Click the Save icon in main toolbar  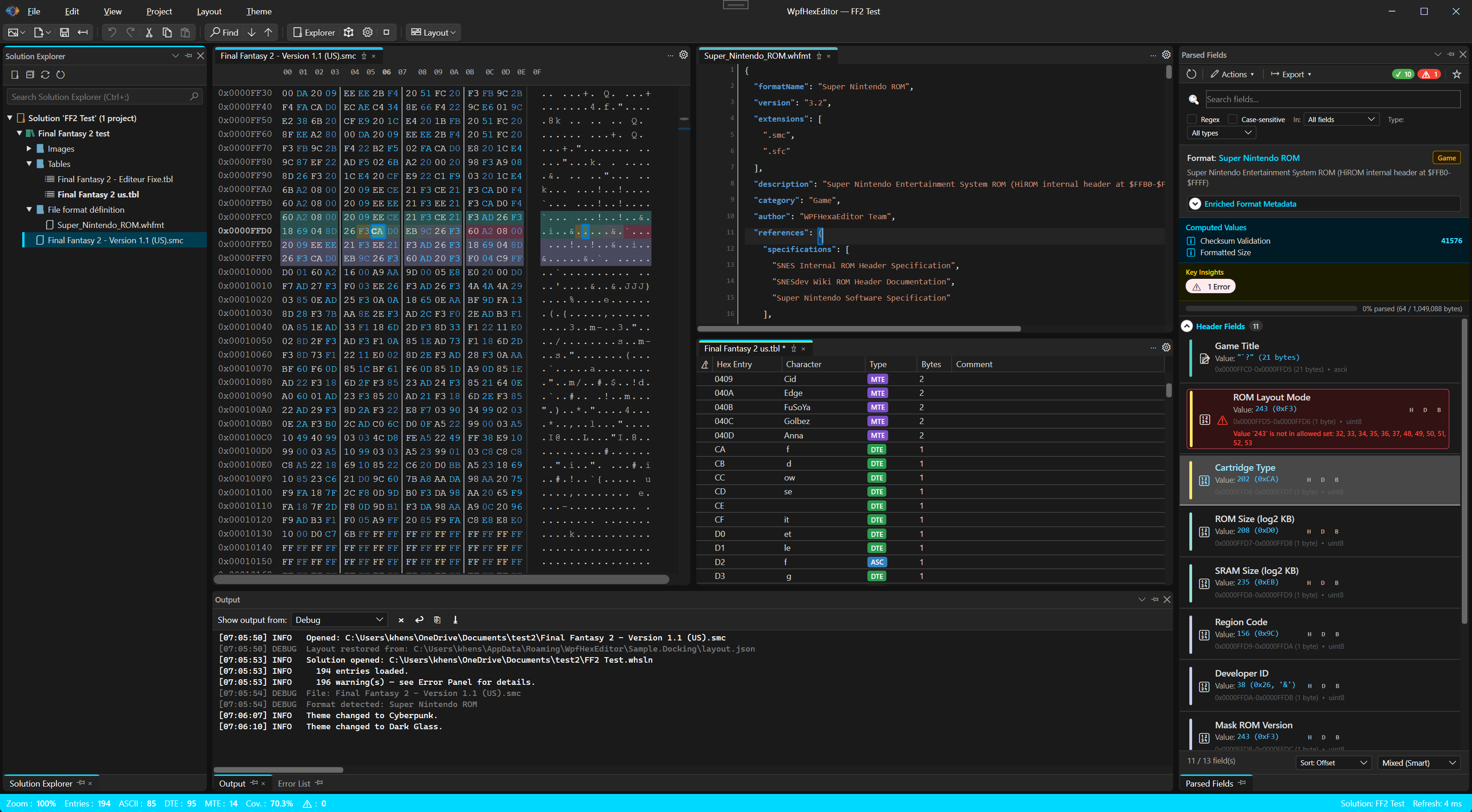pyautogui.click(x=65, y=32)
